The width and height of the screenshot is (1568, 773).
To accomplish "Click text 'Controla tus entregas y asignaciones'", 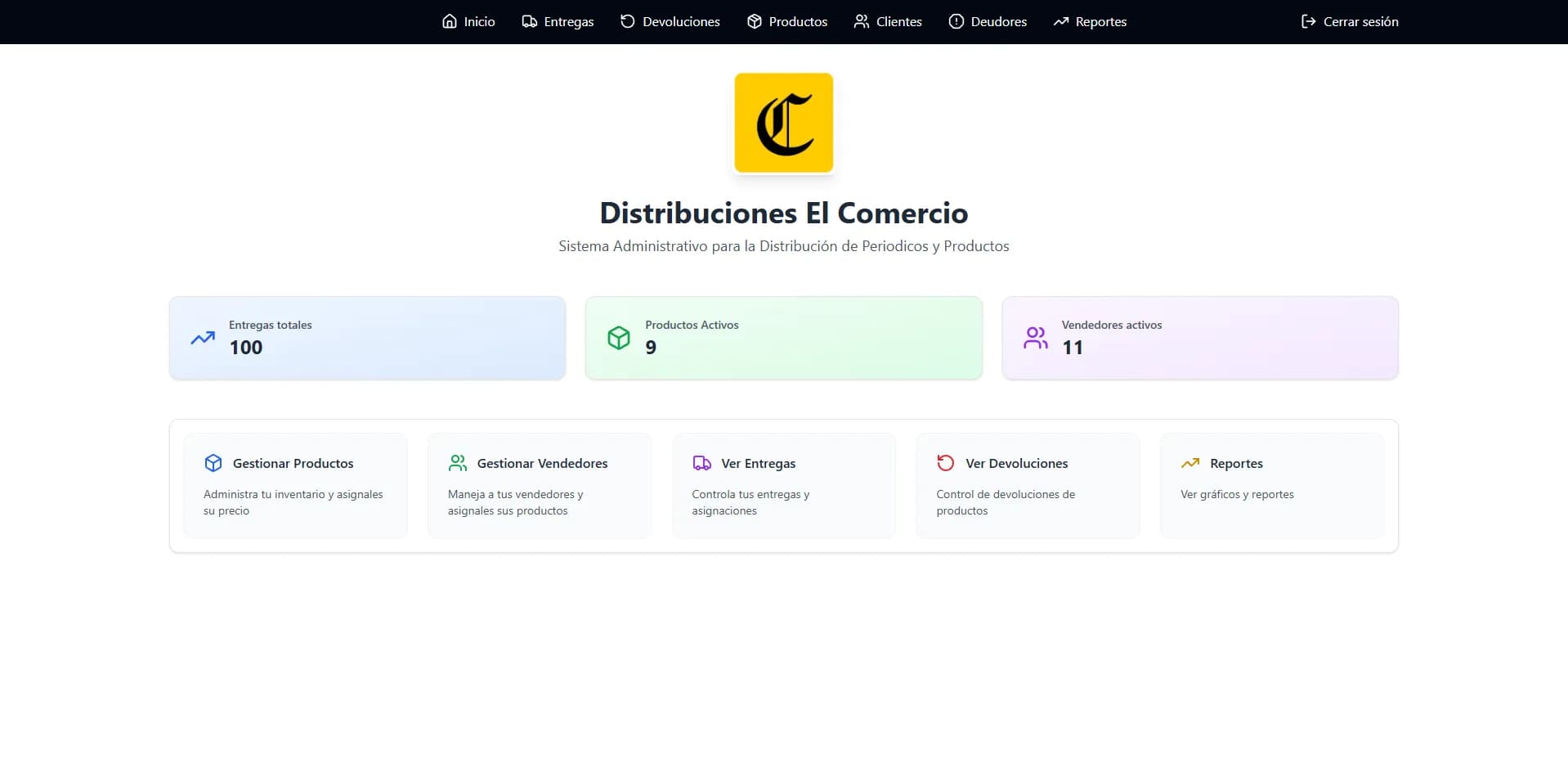I will pyautogui.click(x=750, y=502).
